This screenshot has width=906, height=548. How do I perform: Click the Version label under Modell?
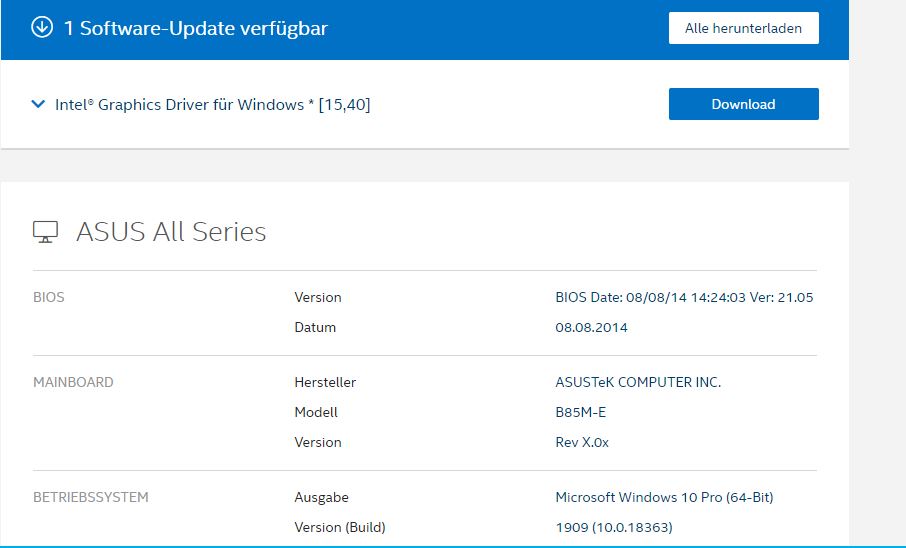[x=318, y=442]
